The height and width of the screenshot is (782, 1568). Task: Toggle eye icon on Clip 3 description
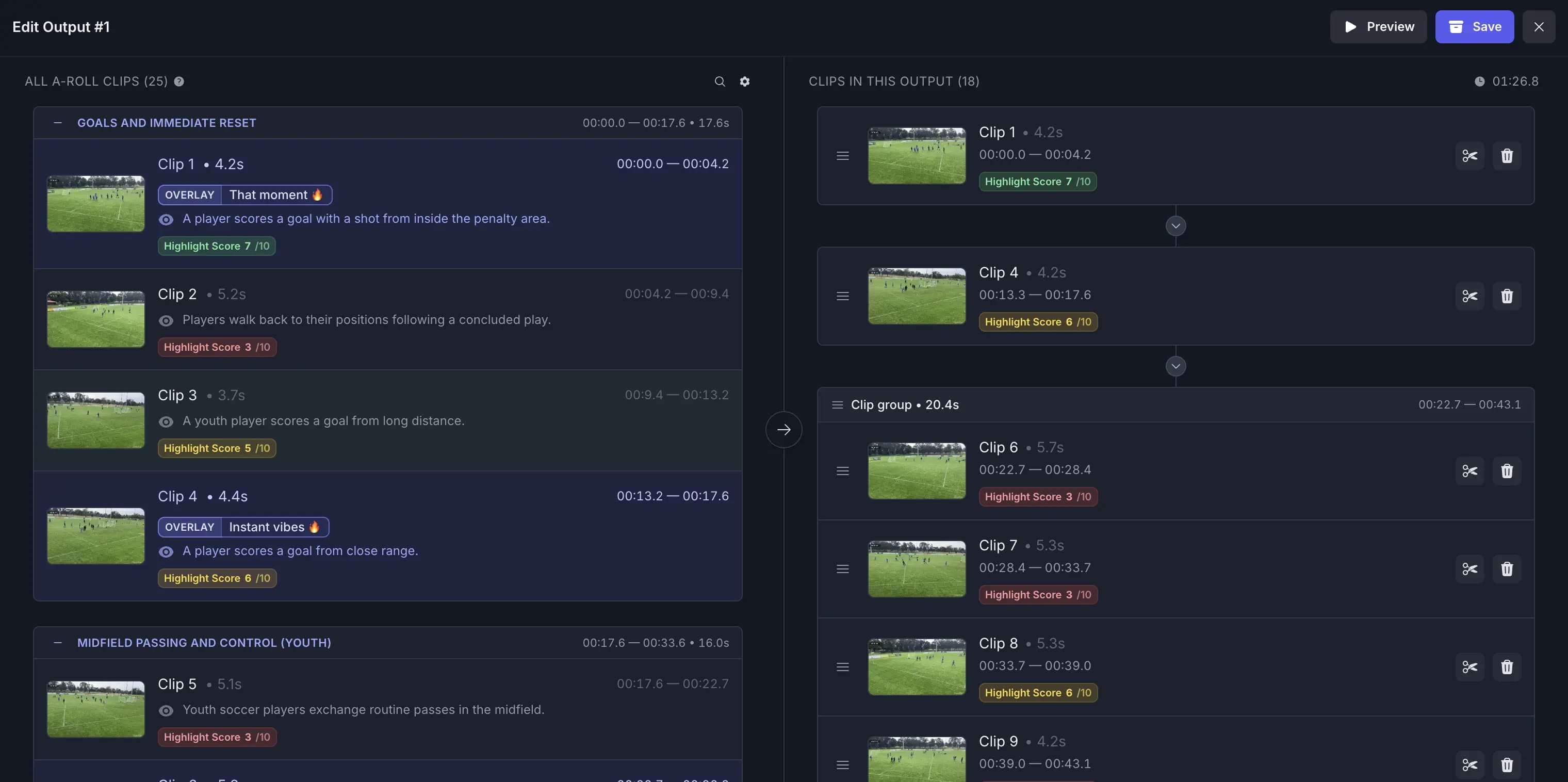click(x=166, y=422)
